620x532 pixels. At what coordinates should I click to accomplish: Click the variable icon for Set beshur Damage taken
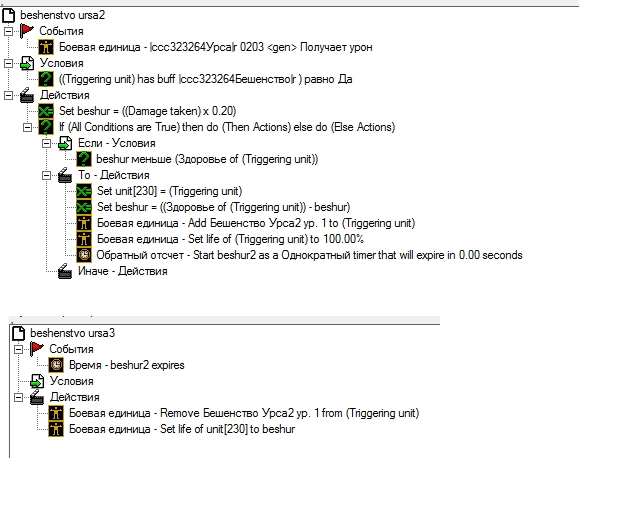click(46, 111)
